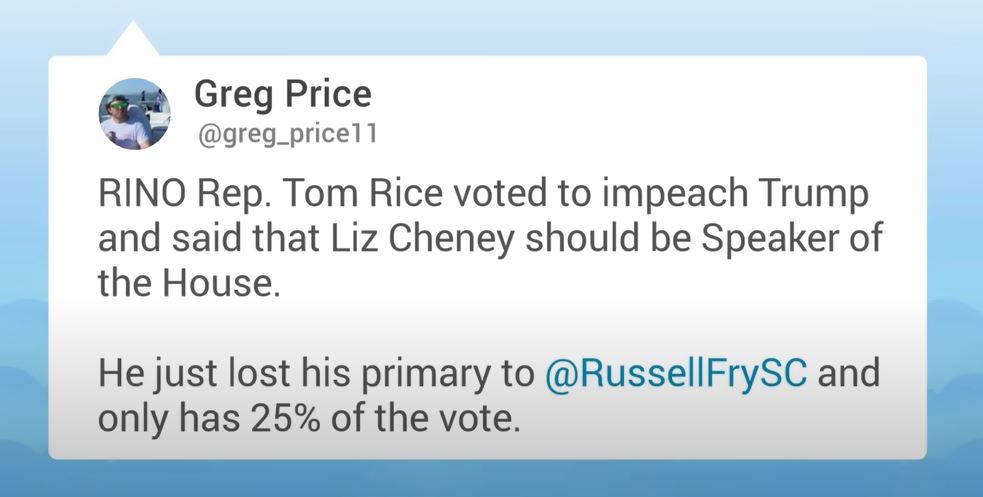The height and width of the screenshot is (497, 983).
Task: Click the Greg Price display name
Action: click(x=283, y=95)
